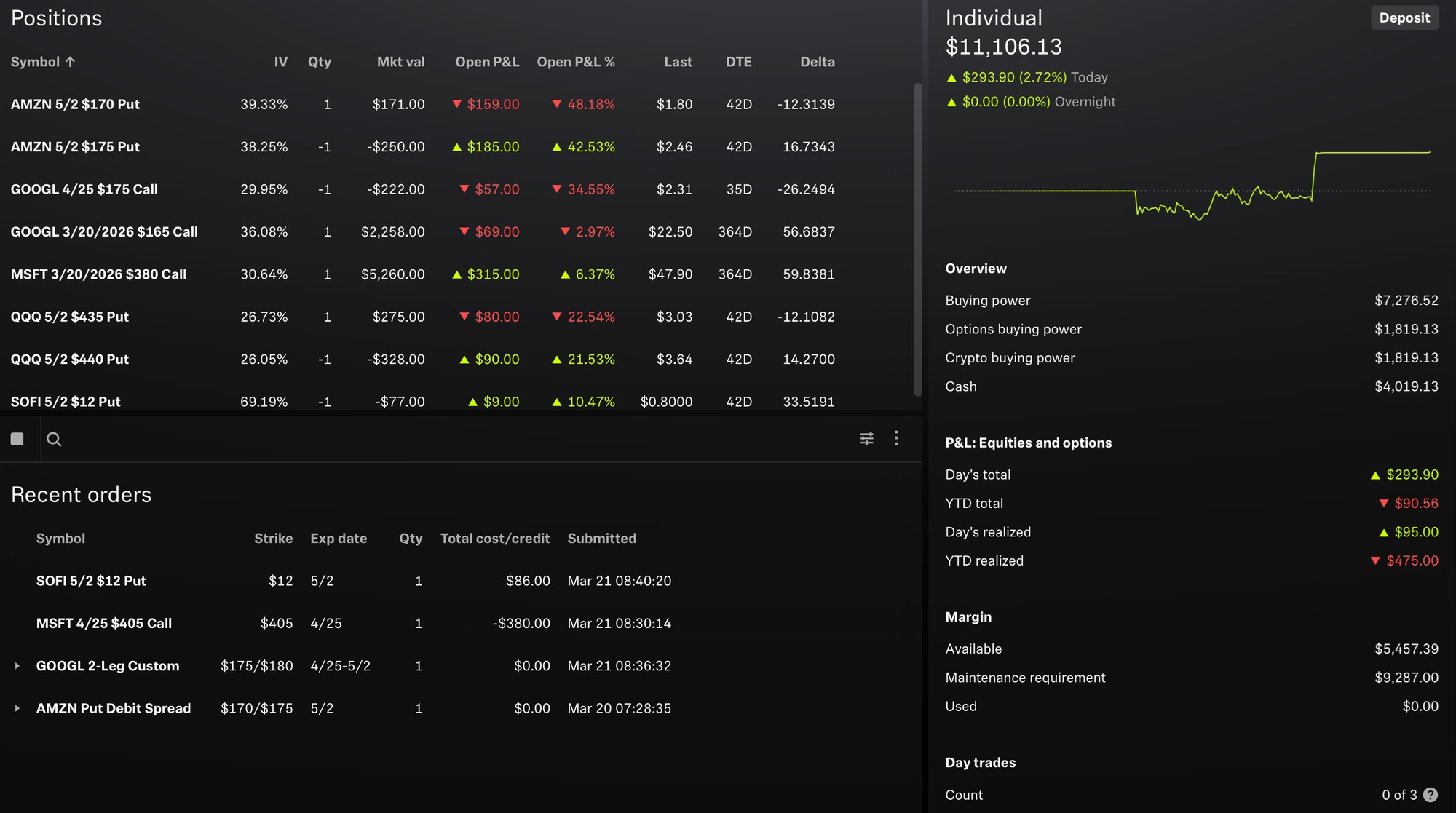The image size is (1456, 813).
Task: Click the $11,106.13 account balance
Action: pyautogui.click(x=1004, y=47)
